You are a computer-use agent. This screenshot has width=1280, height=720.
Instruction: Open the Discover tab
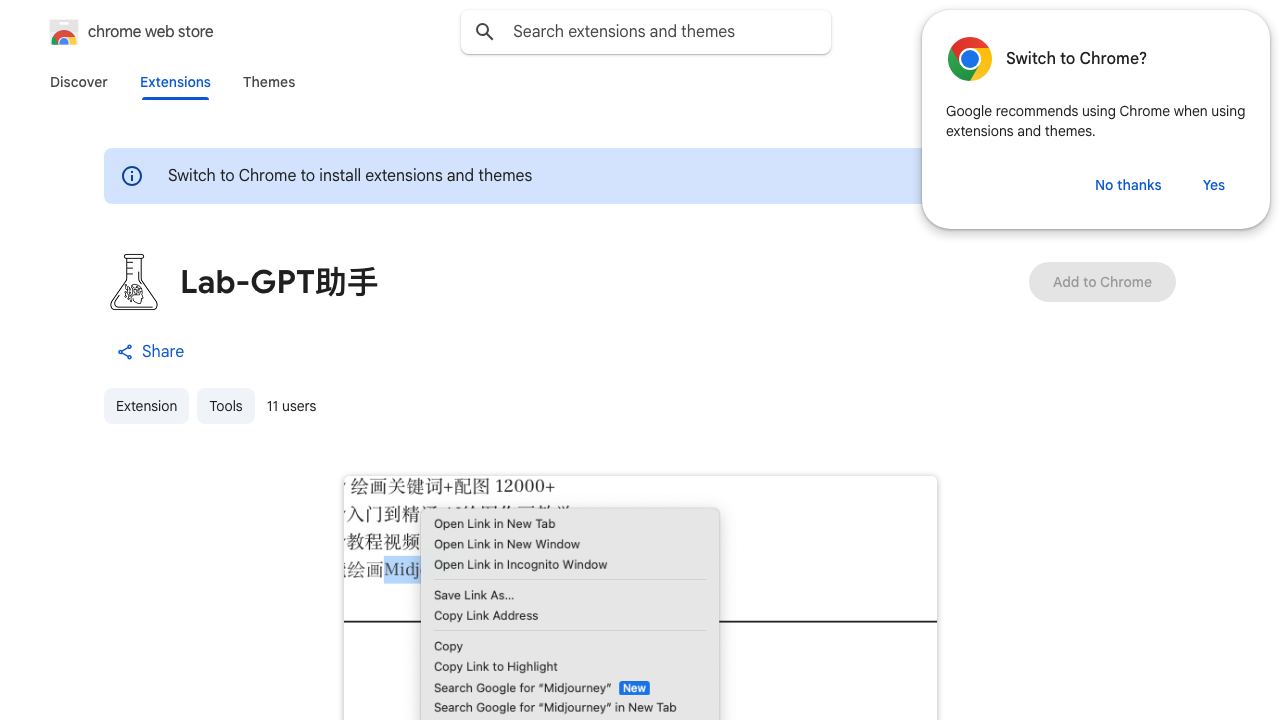pos(79,82)
